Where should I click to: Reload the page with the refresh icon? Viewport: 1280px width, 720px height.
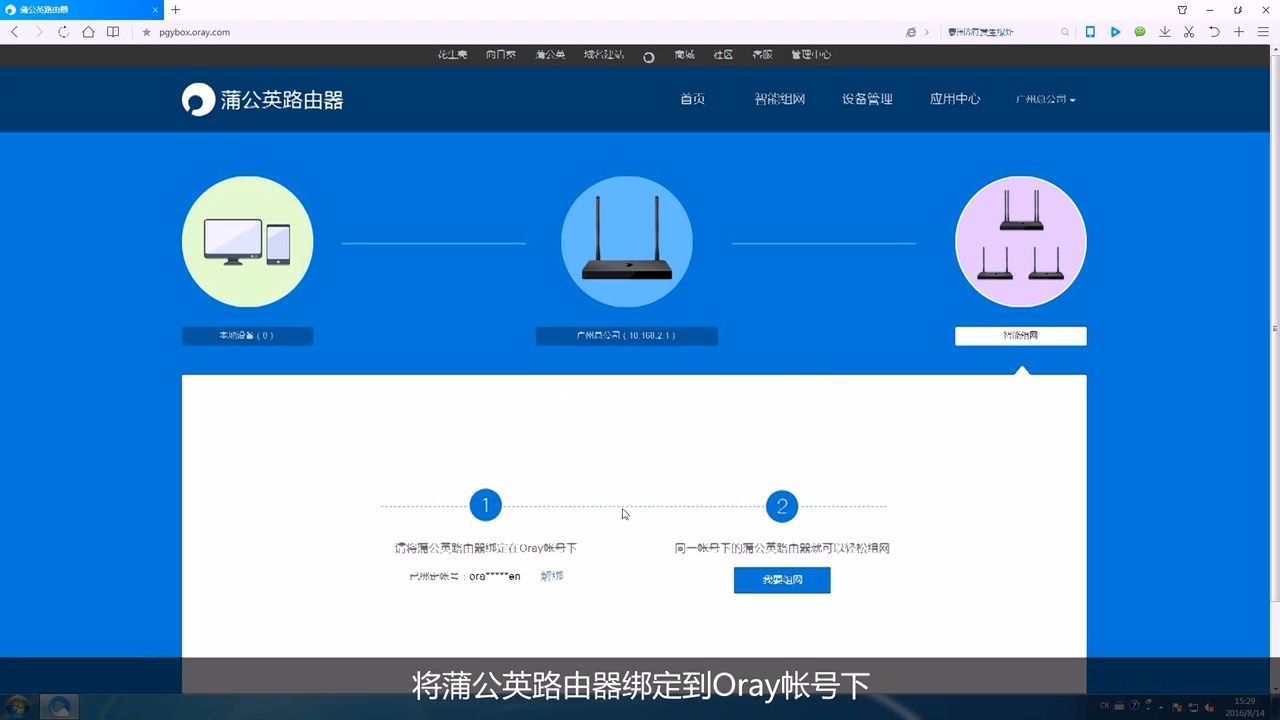(x=63, y=32)
